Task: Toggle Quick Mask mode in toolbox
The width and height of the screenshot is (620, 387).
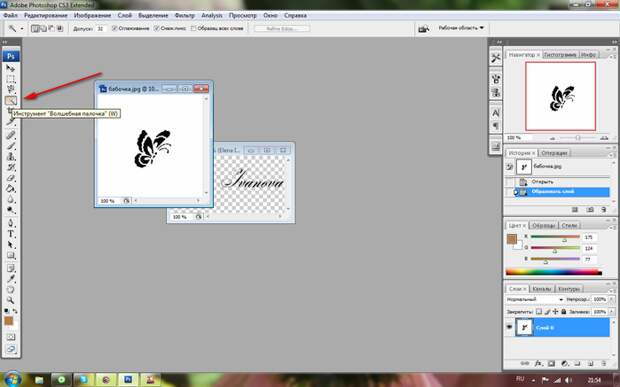Action: tap(10, 337)
